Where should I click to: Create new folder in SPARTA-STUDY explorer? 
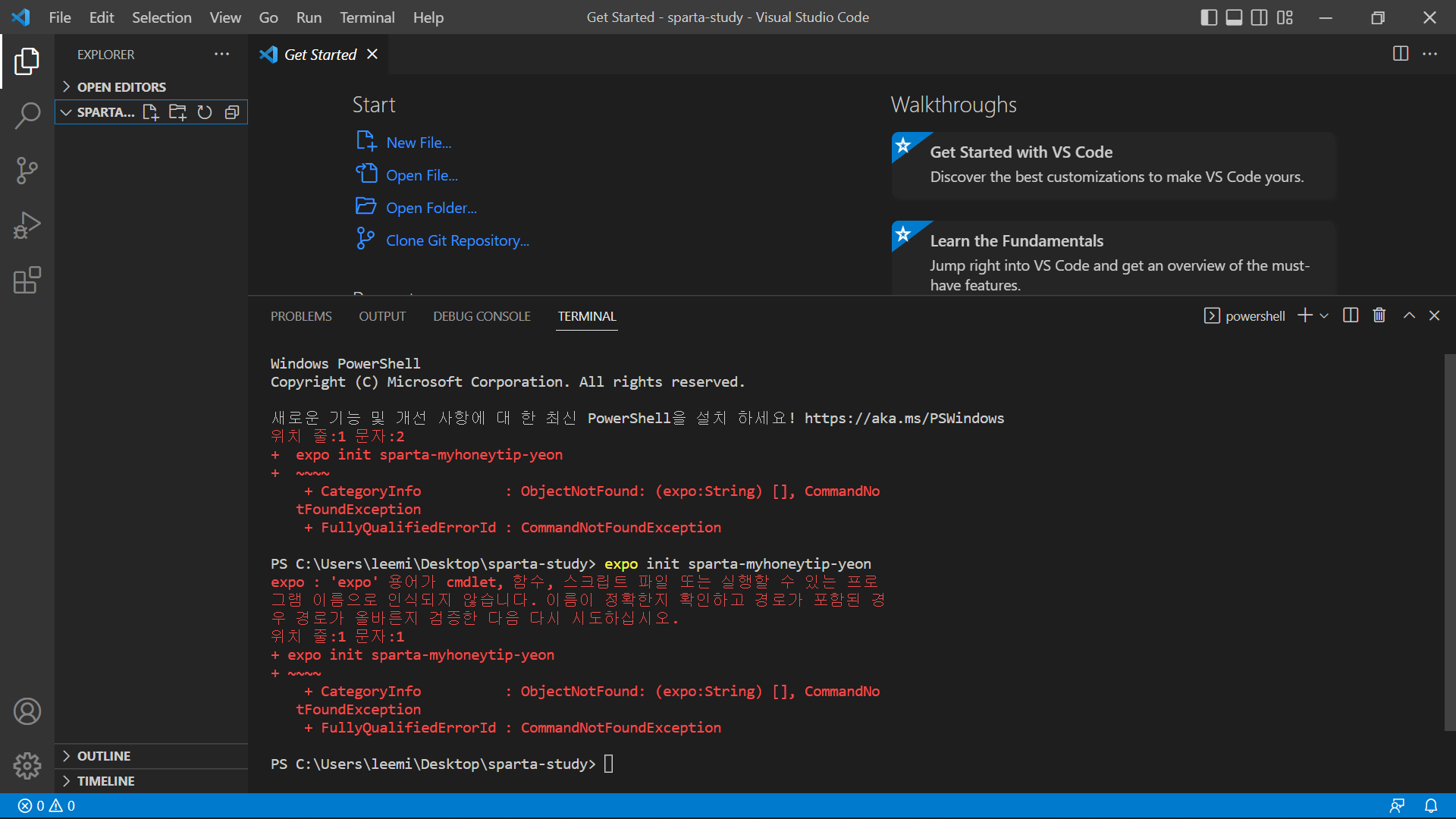(177, 112)
